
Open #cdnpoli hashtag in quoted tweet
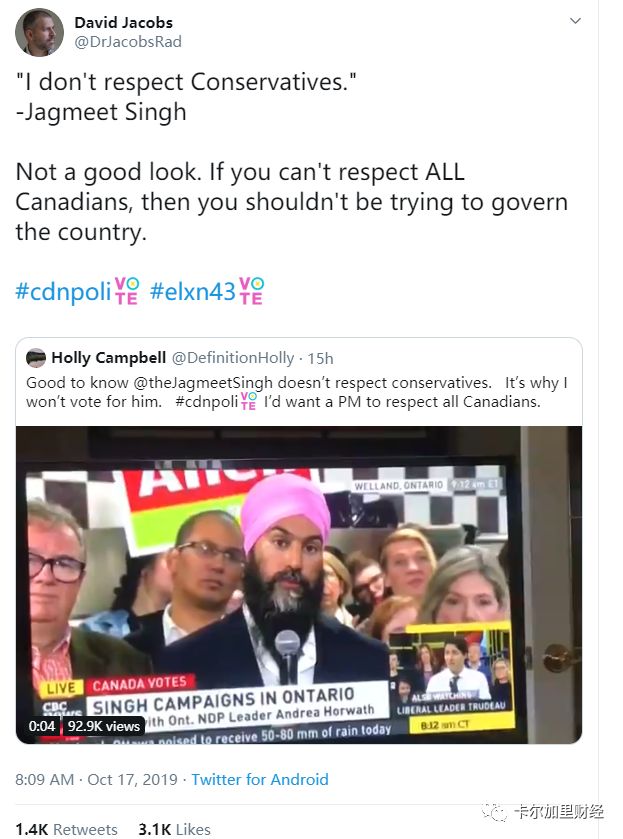207,401
